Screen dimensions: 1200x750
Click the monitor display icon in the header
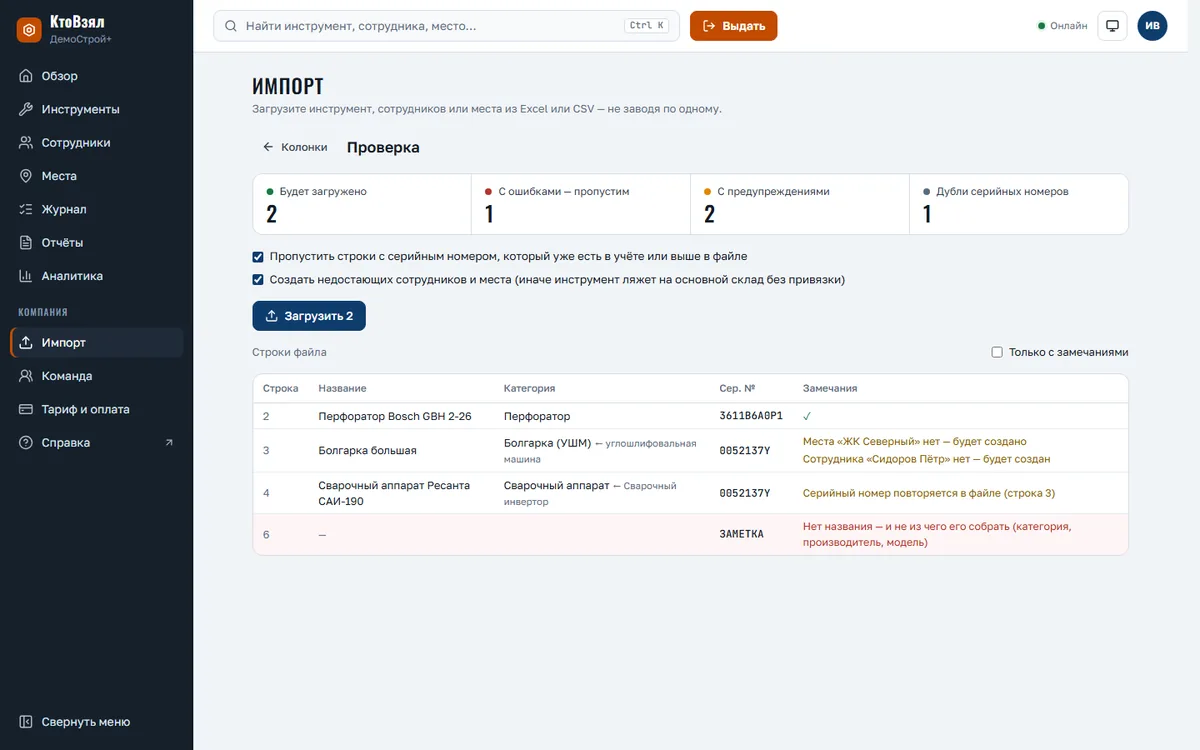(x=1112, y=26)
